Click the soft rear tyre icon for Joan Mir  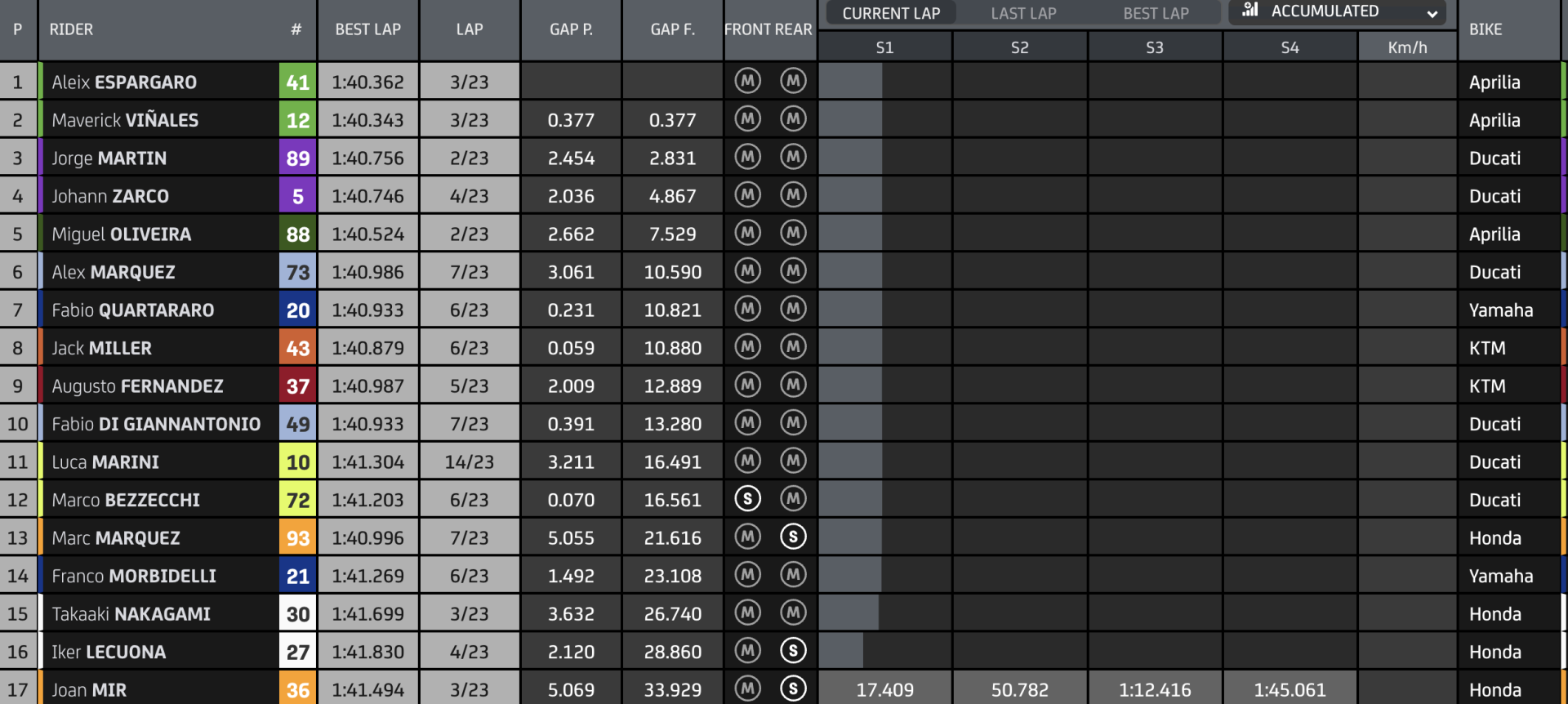(x=793, y=688)
